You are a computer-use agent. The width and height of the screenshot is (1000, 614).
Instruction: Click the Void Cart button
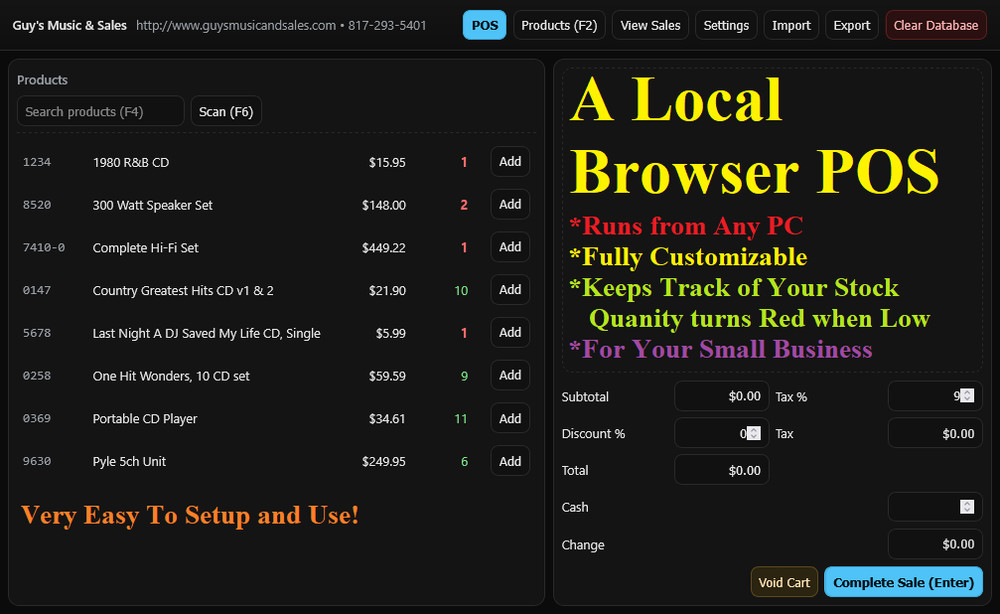click(x=784, y=581)
